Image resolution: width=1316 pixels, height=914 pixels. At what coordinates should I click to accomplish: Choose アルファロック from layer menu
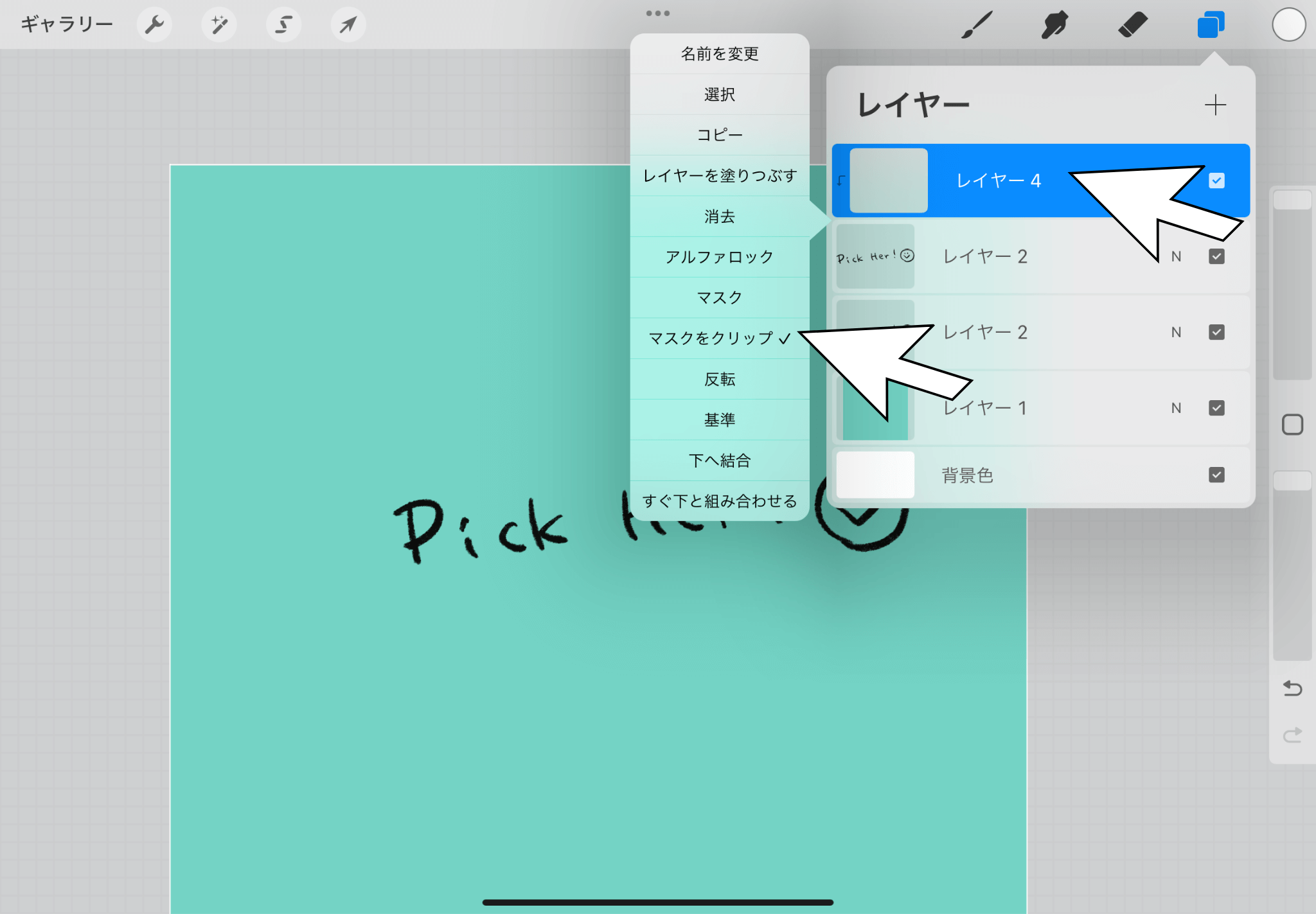point(719,257)
